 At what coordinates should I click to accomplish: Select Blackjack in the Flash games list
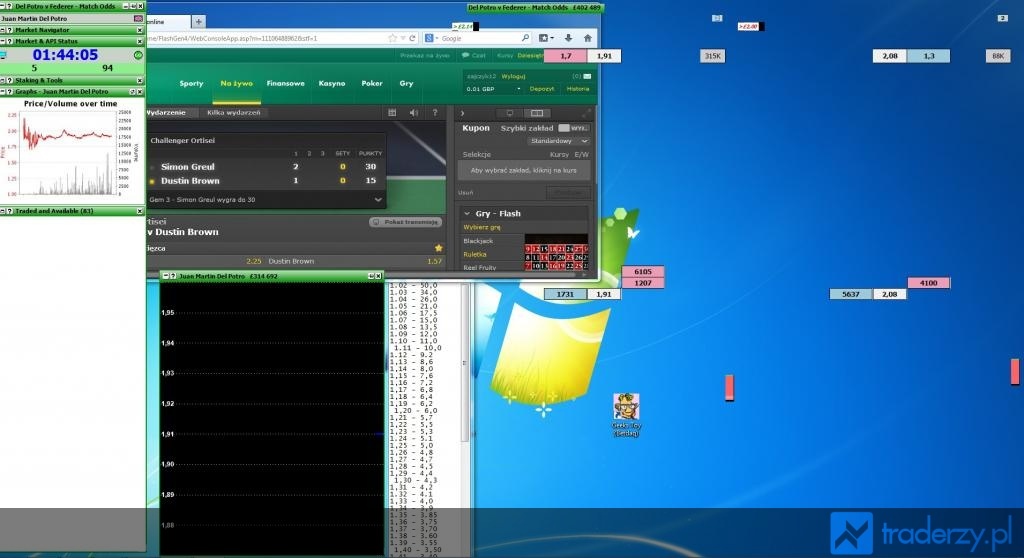[x=478, y=241]
